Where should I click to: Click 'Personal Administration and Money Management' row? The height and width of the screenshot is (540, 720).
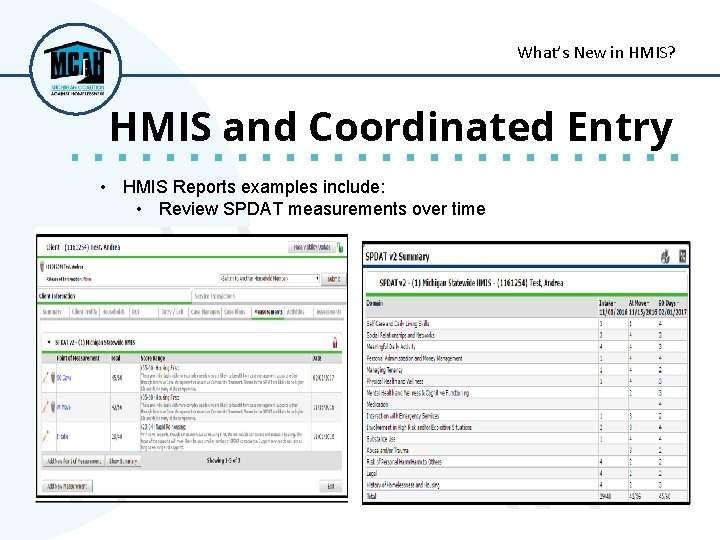coord(527,358)
